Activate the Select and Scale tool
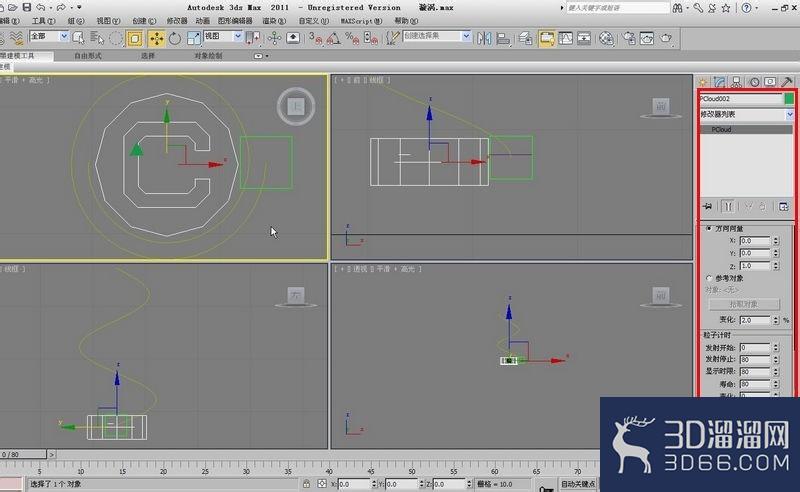800x492 pixels. click(194, 38)
